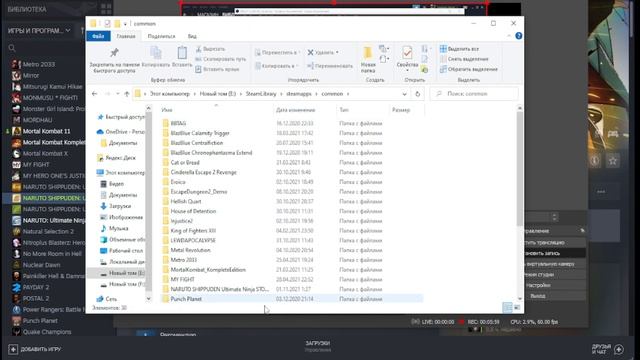Click Select all in ribbon

pyautogui.click(x=459, y=49)
